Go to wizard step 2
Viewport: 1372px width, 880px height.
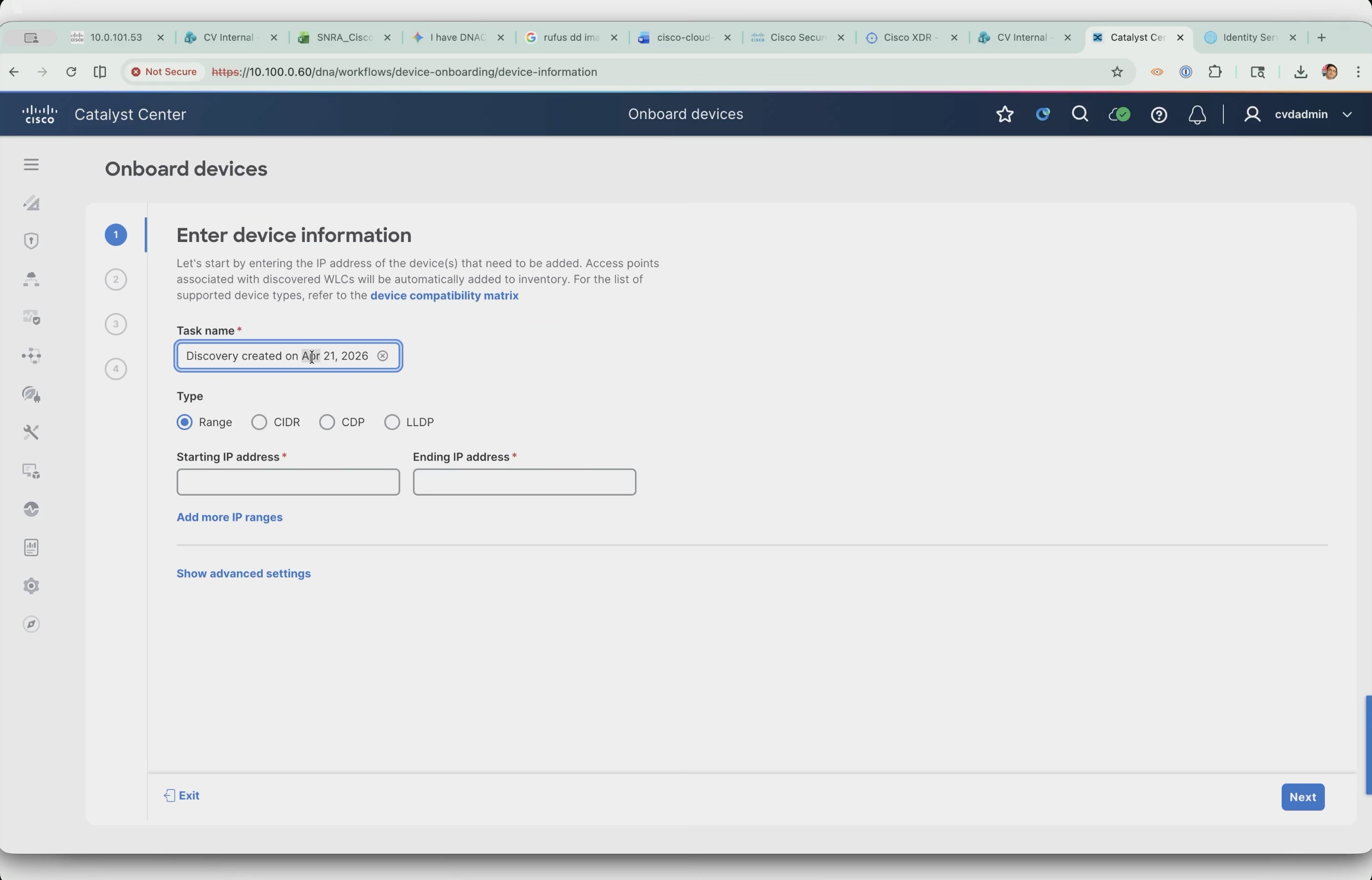116,279
